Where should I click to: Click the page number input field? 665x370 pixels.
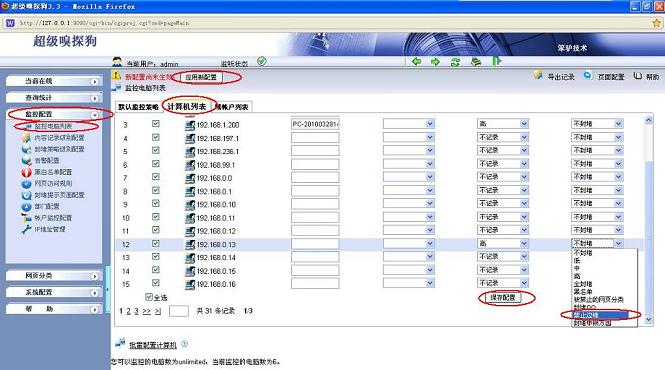[179, 311]
